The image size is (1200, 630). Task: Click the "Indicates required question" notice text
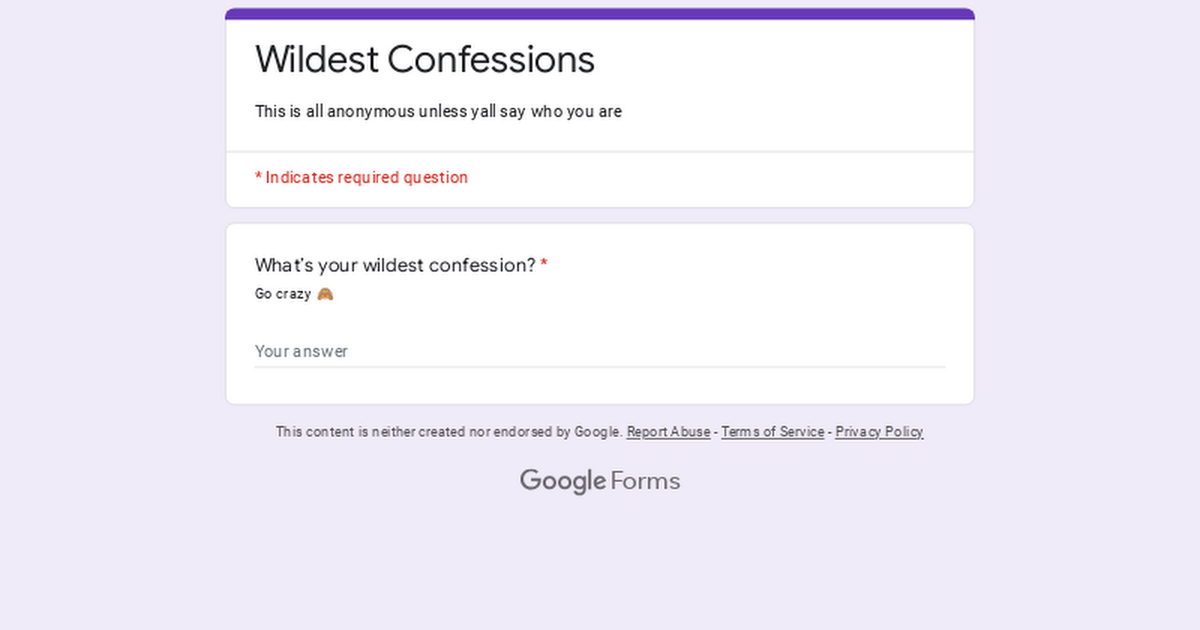366,178
